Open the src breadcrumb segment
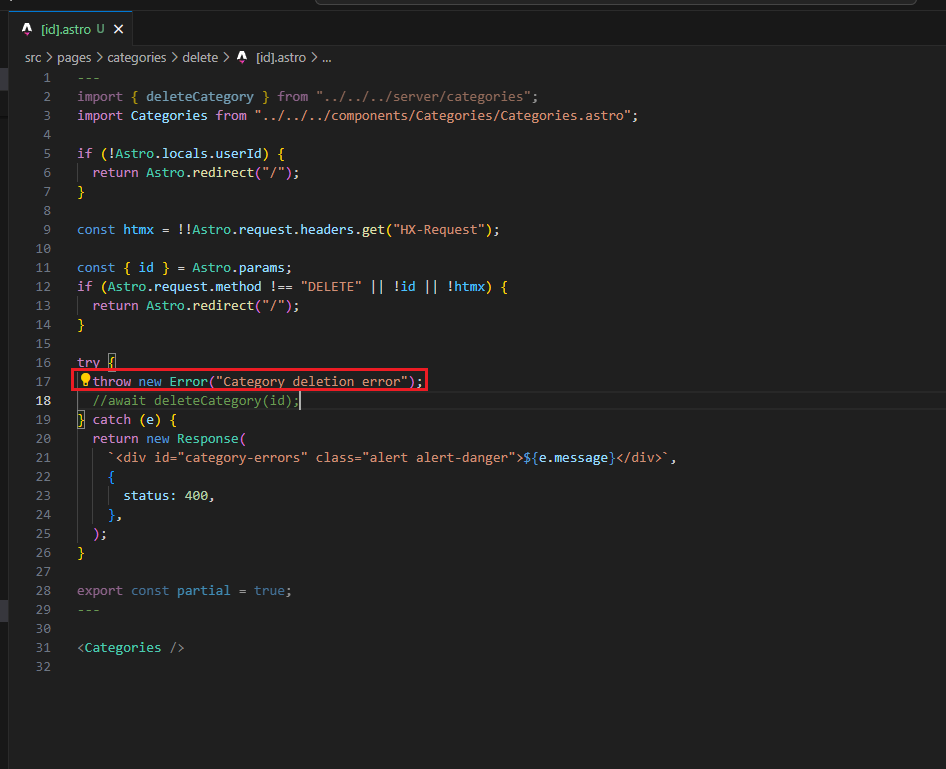Screen dimensions: 946x769 pos(33,58)
